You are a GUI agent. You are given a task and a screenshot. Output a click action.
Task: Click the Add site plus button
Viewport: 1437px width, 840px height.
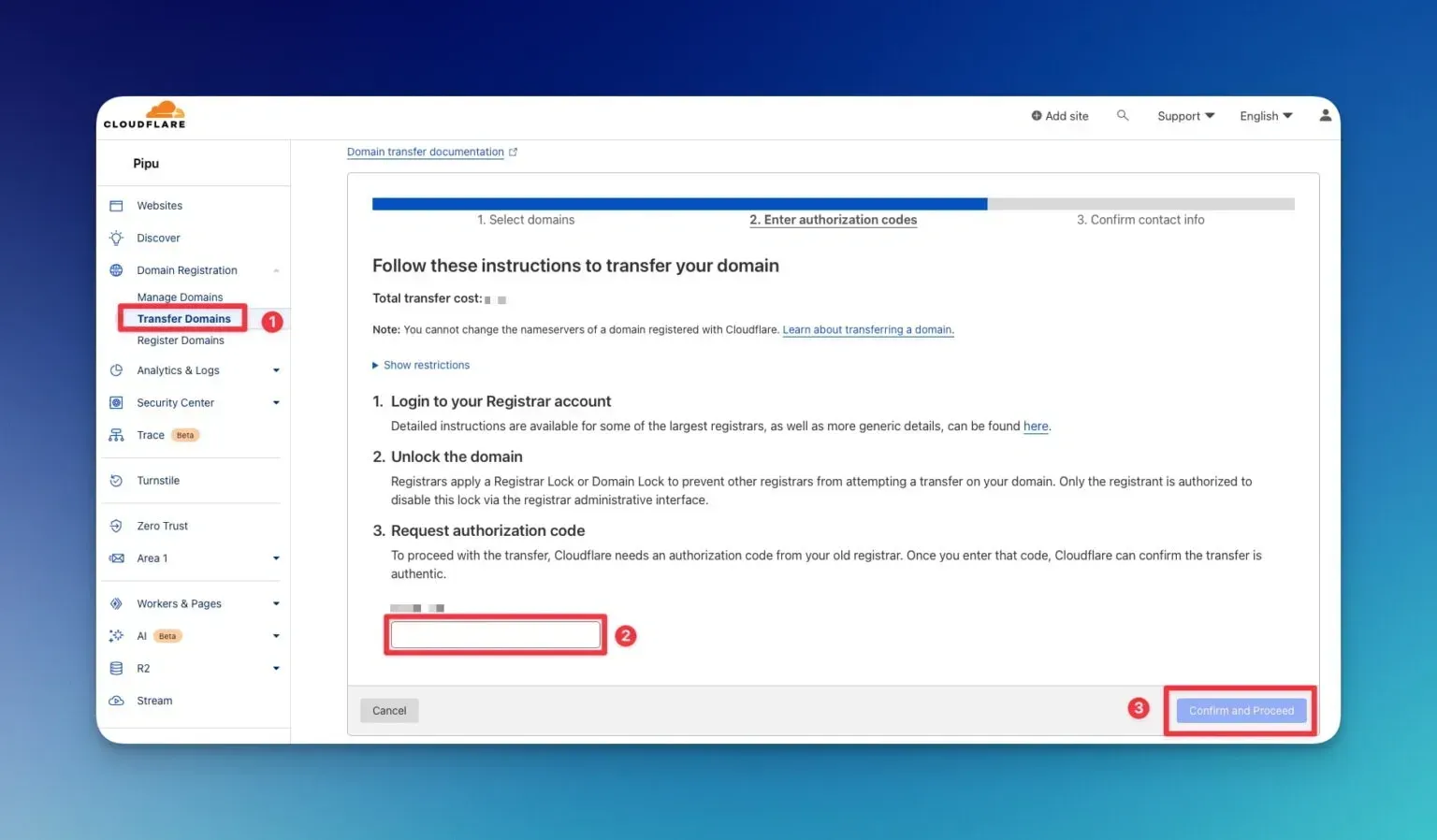[x=1060, y=116]
